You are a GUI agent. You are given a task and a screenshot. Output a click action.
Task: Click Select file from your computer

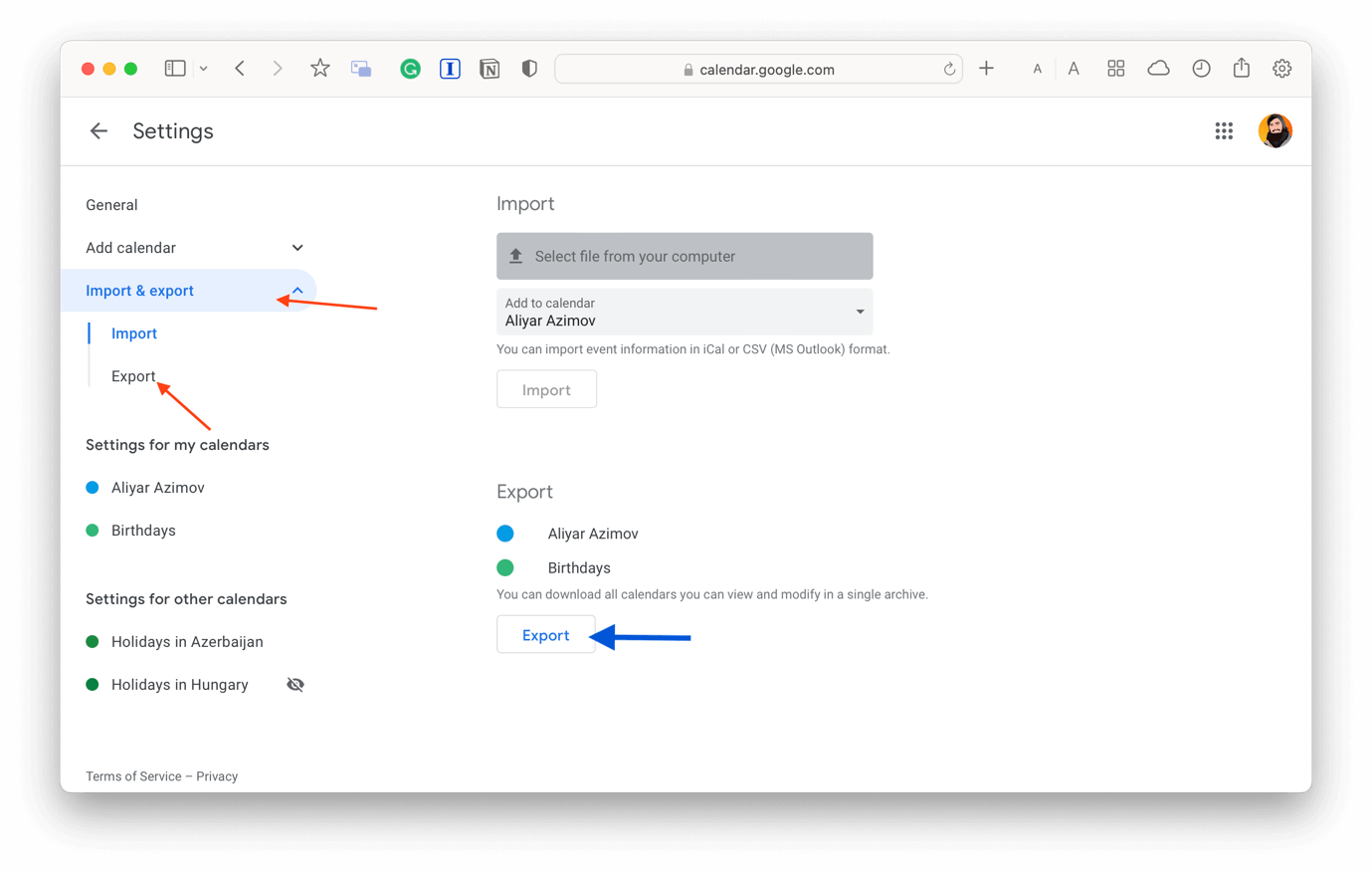click(x=685, y=256)
